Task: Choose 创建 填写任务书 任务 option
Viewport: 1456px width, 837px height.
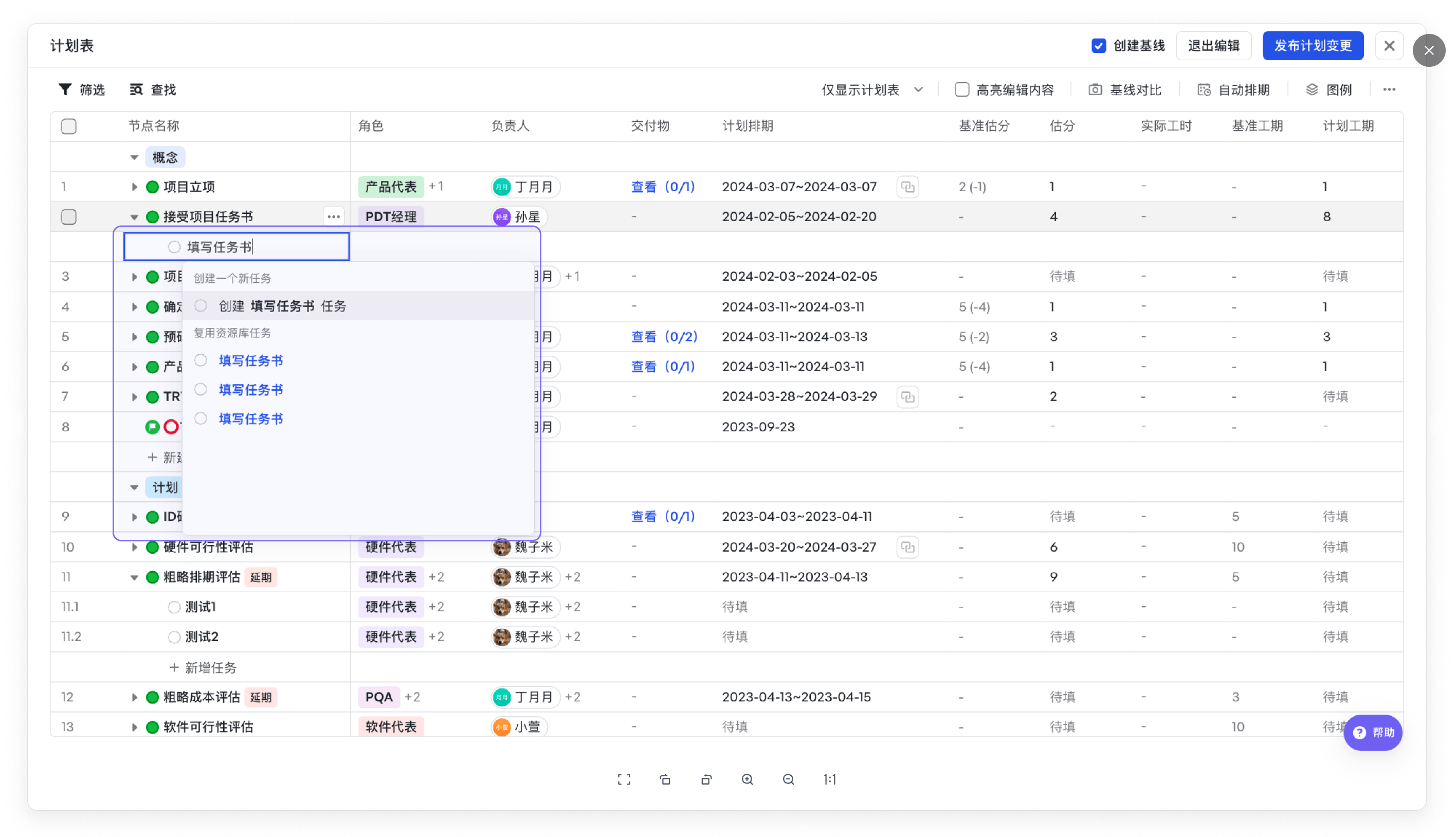Action: pyautogui.click(x=358, y=306)
